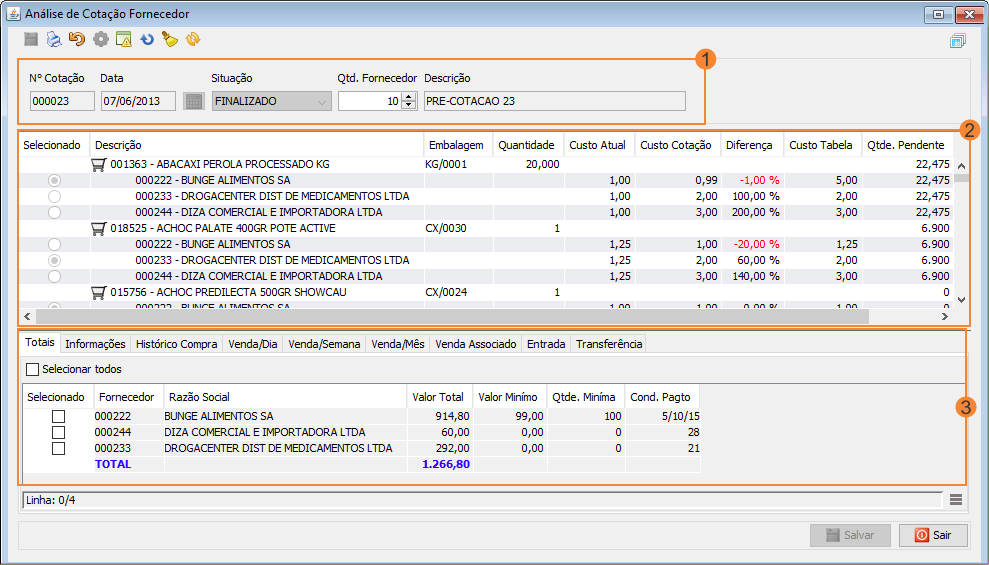Switch to the Venda/Mês tab

coord(398,344)
